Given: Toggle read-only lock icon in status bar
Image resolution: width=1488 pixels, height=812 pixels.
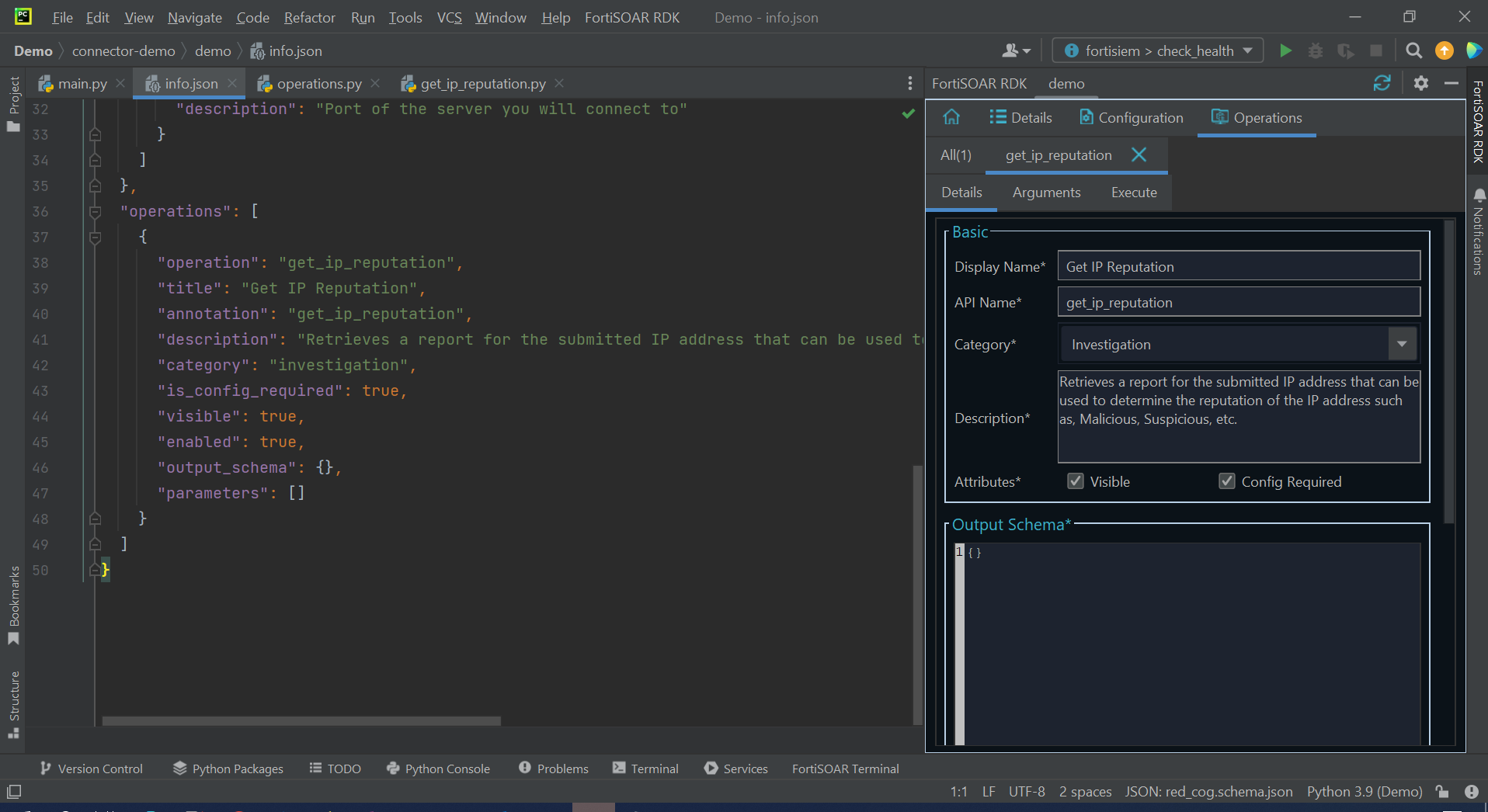Looking at the screenshot, I should [1442, 792].
